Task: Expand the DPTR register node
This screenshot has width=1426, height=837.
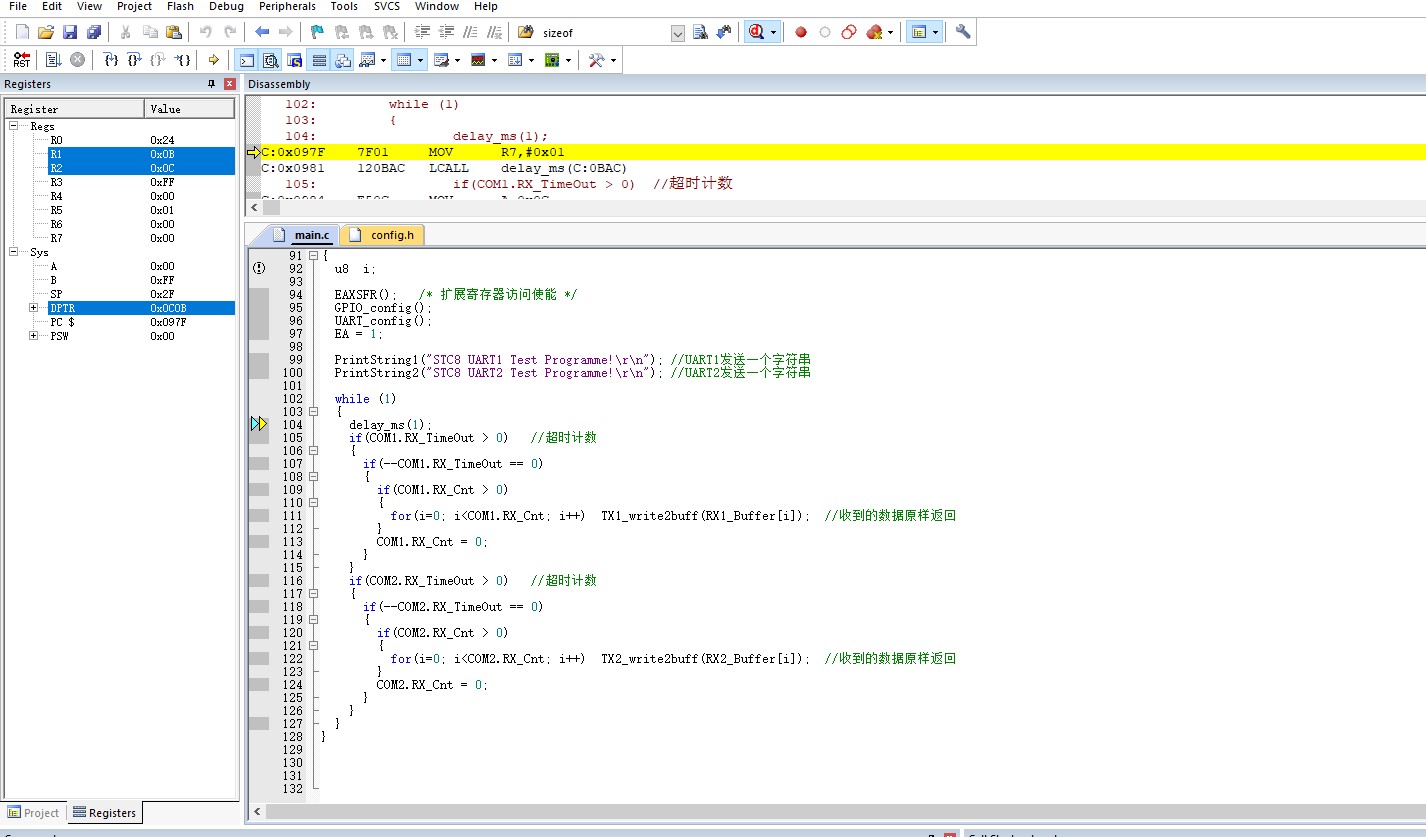Action: coord(34,308)
